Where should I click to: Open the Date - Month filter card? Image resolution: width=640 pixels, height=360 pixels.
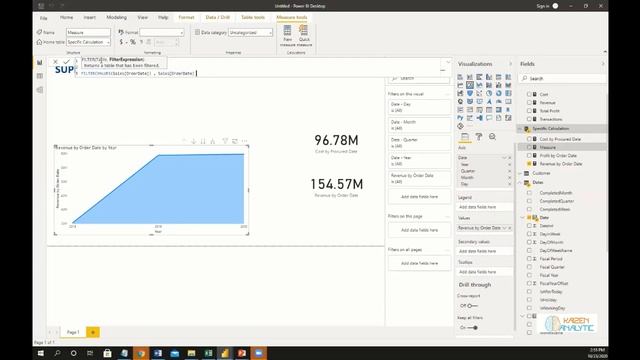pyautogui.click(x=419, y=125)
